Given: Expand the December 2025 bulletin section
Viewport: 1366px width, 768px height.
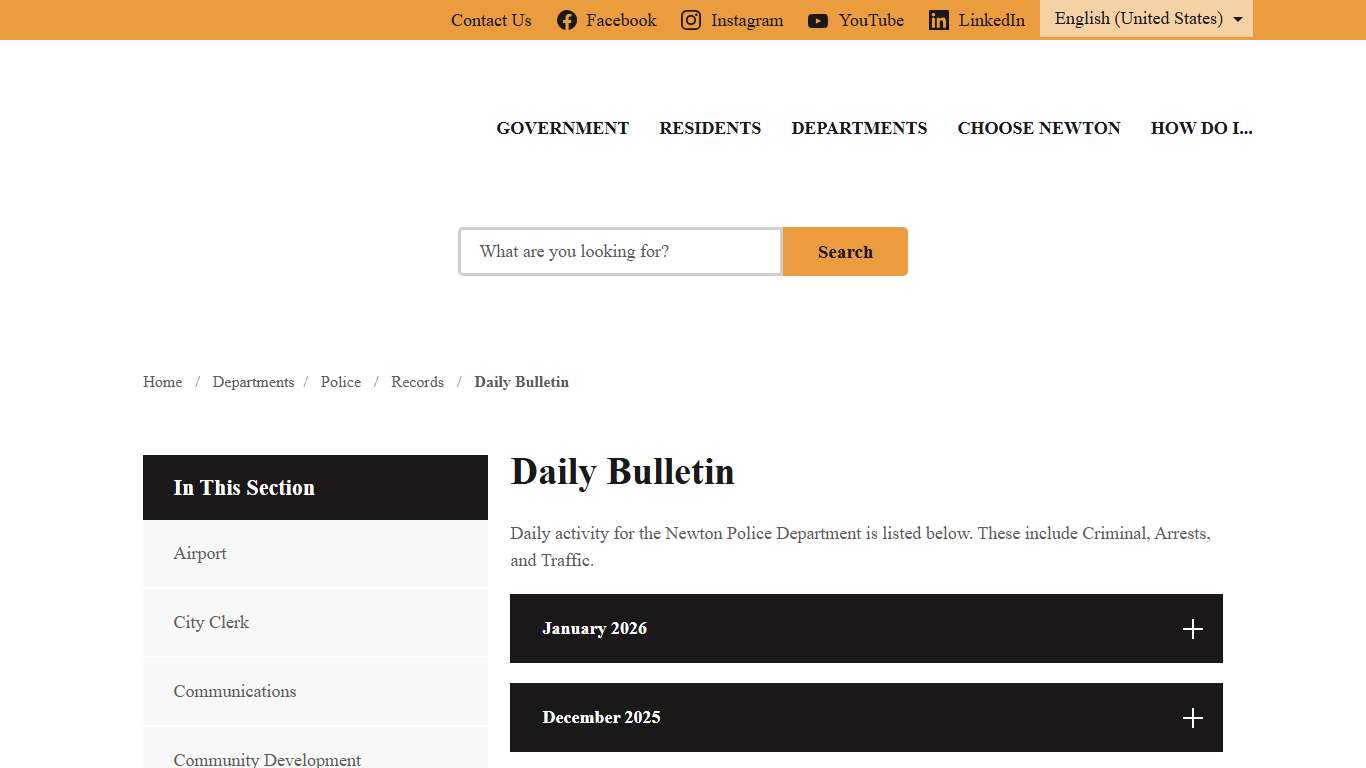Looking at the screenshot, I should tap(601, 718).
